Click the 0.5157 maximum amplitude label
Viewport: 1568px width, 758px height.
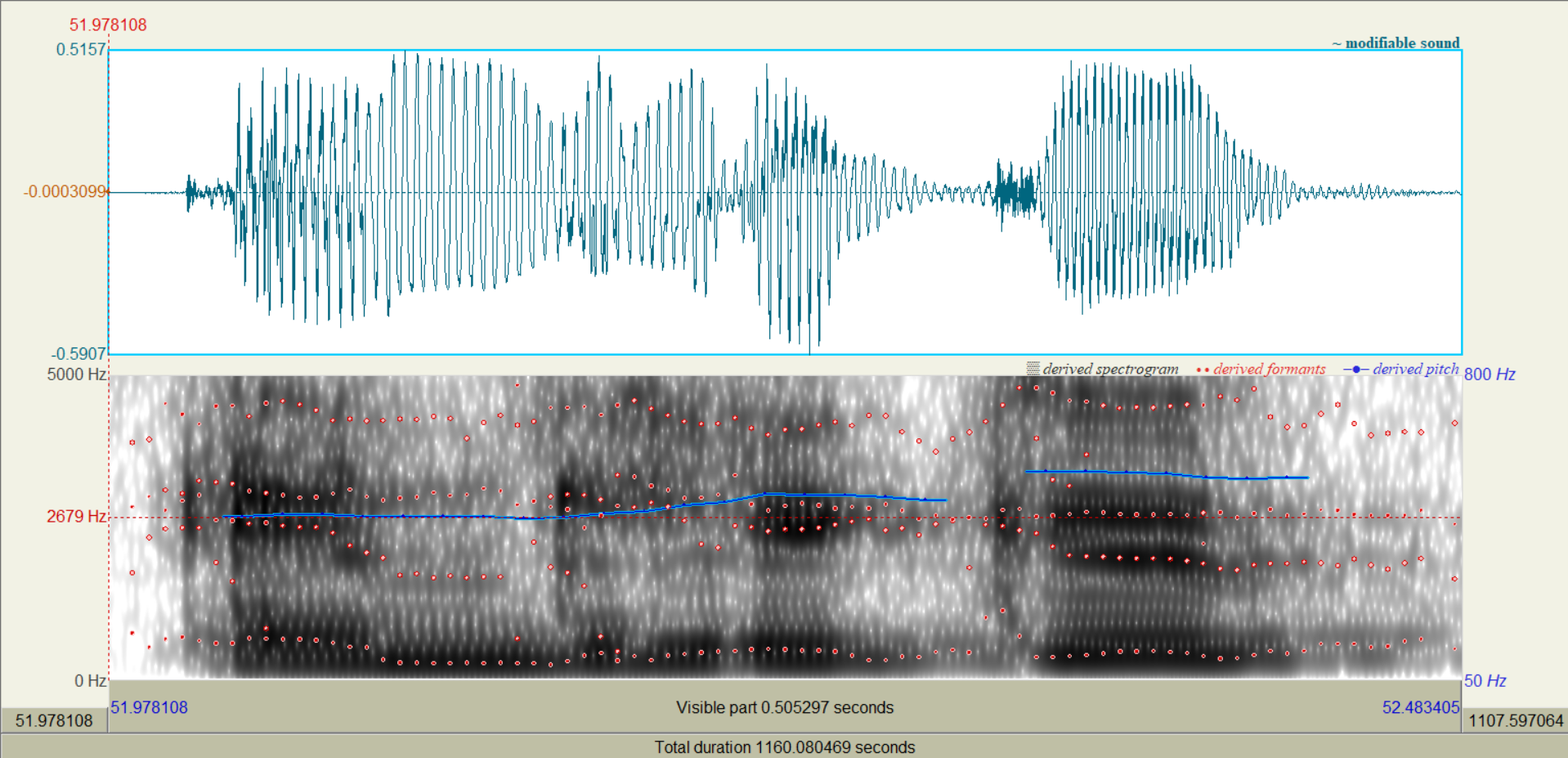(81, 49)
